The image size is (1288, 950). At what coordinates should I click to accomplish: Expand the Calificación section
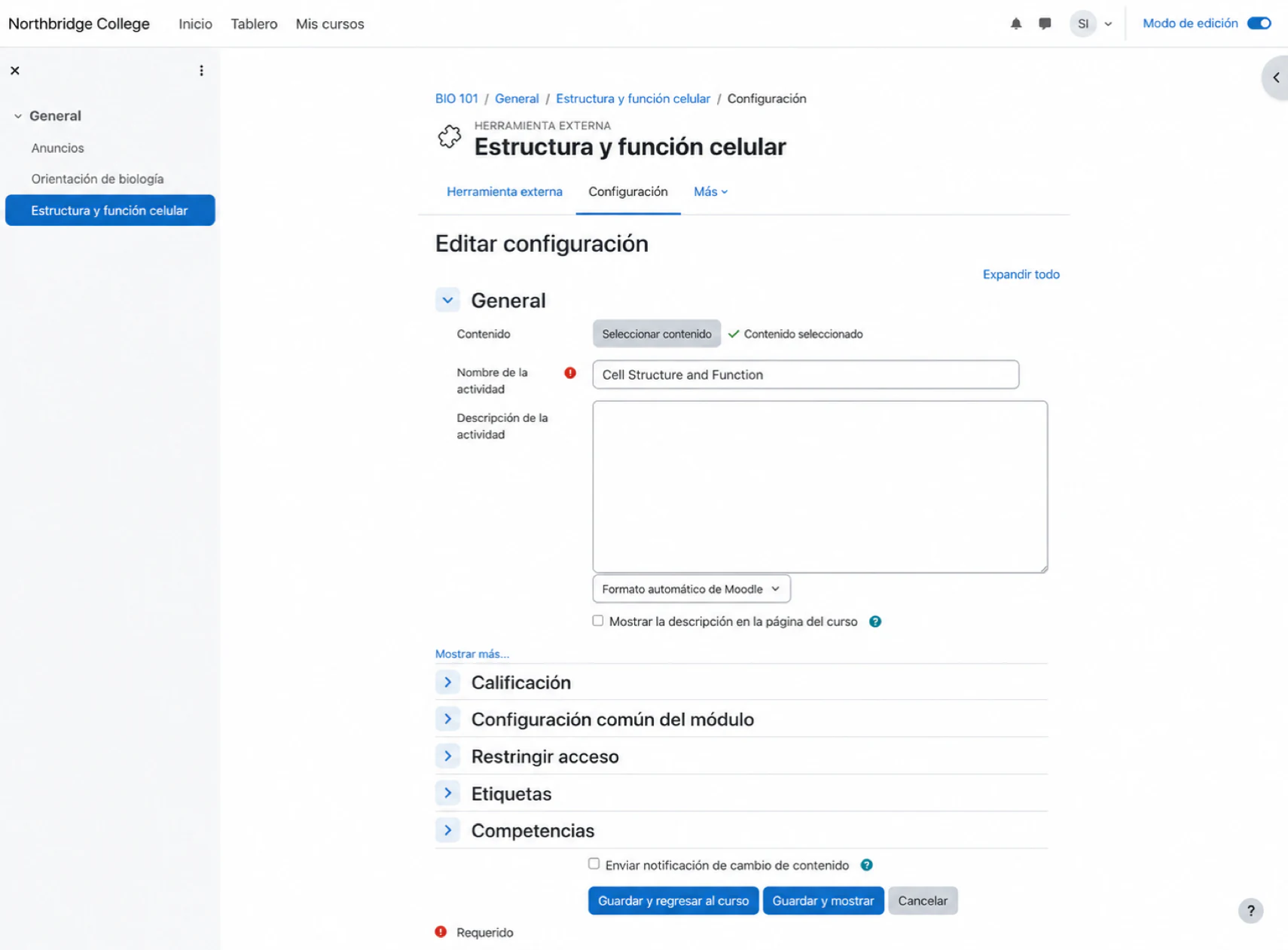coord(447,682)
